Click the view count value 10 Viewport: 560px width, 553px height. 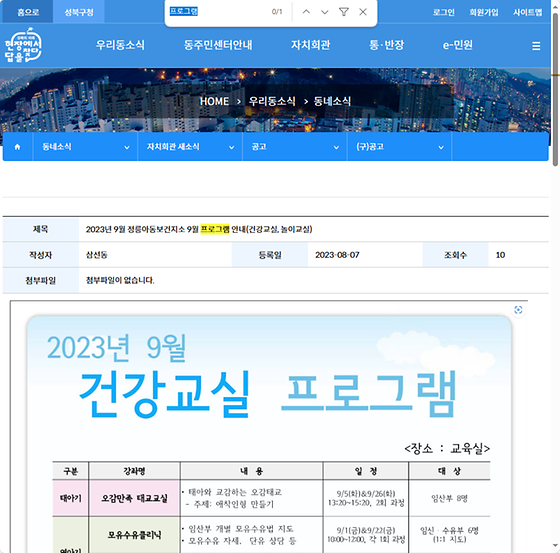500,255
